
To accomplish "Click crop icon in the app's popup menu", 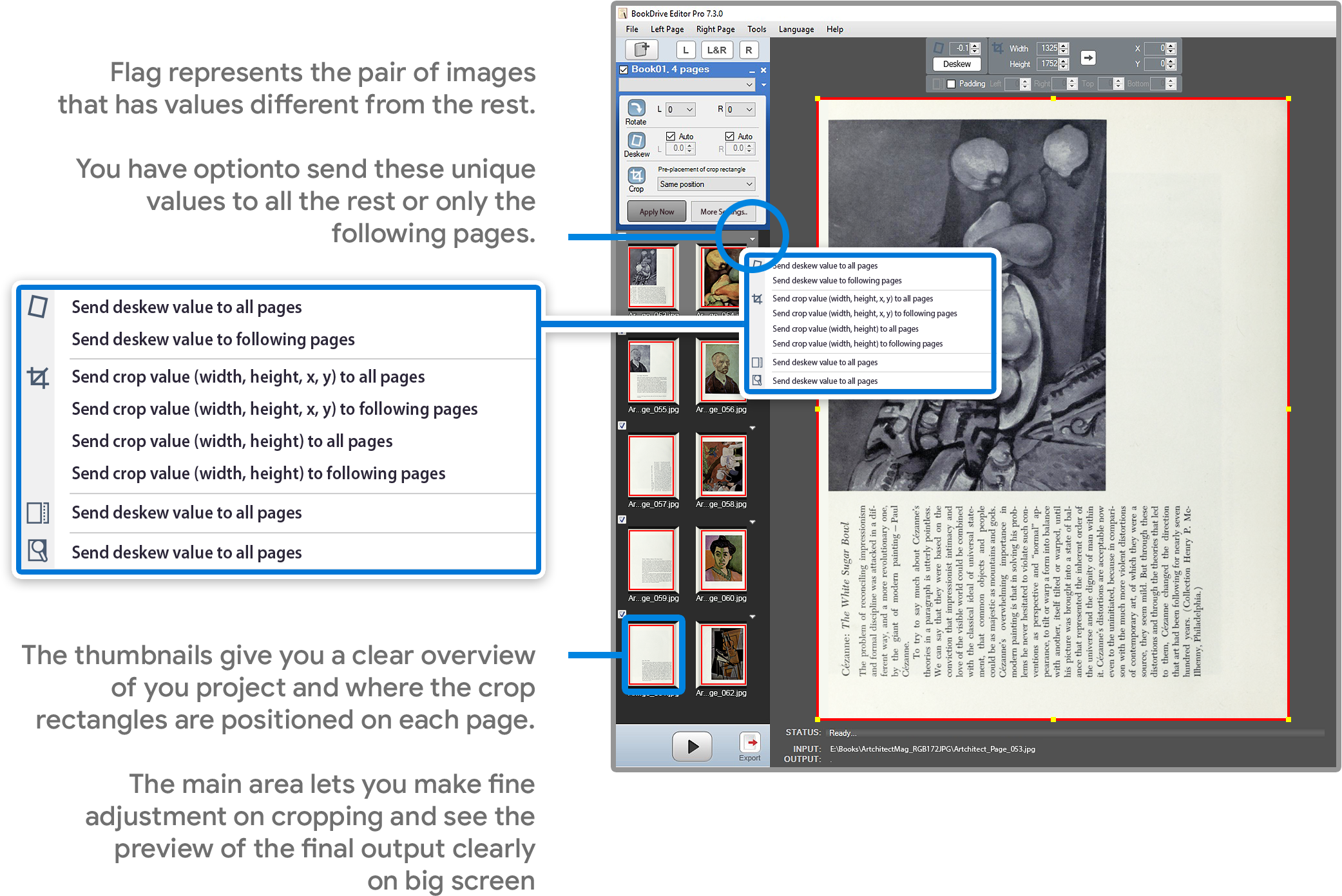I will click(758, 299).
